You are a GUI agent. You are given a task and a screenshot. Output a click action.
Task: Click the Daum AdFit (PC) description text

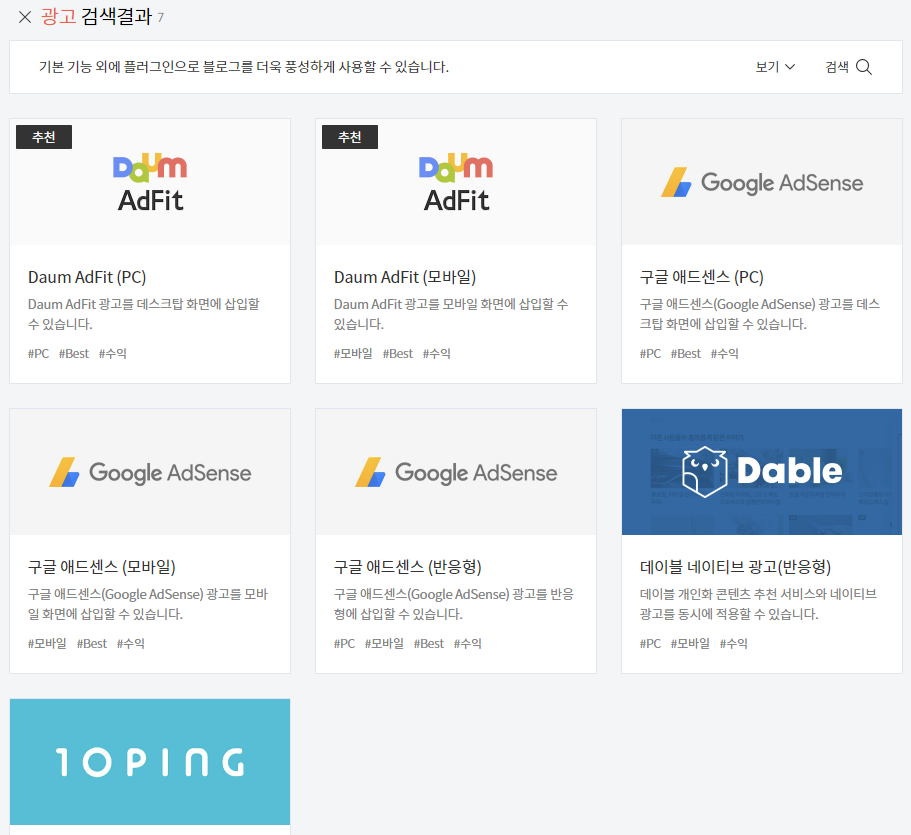[x=144, y=314]
